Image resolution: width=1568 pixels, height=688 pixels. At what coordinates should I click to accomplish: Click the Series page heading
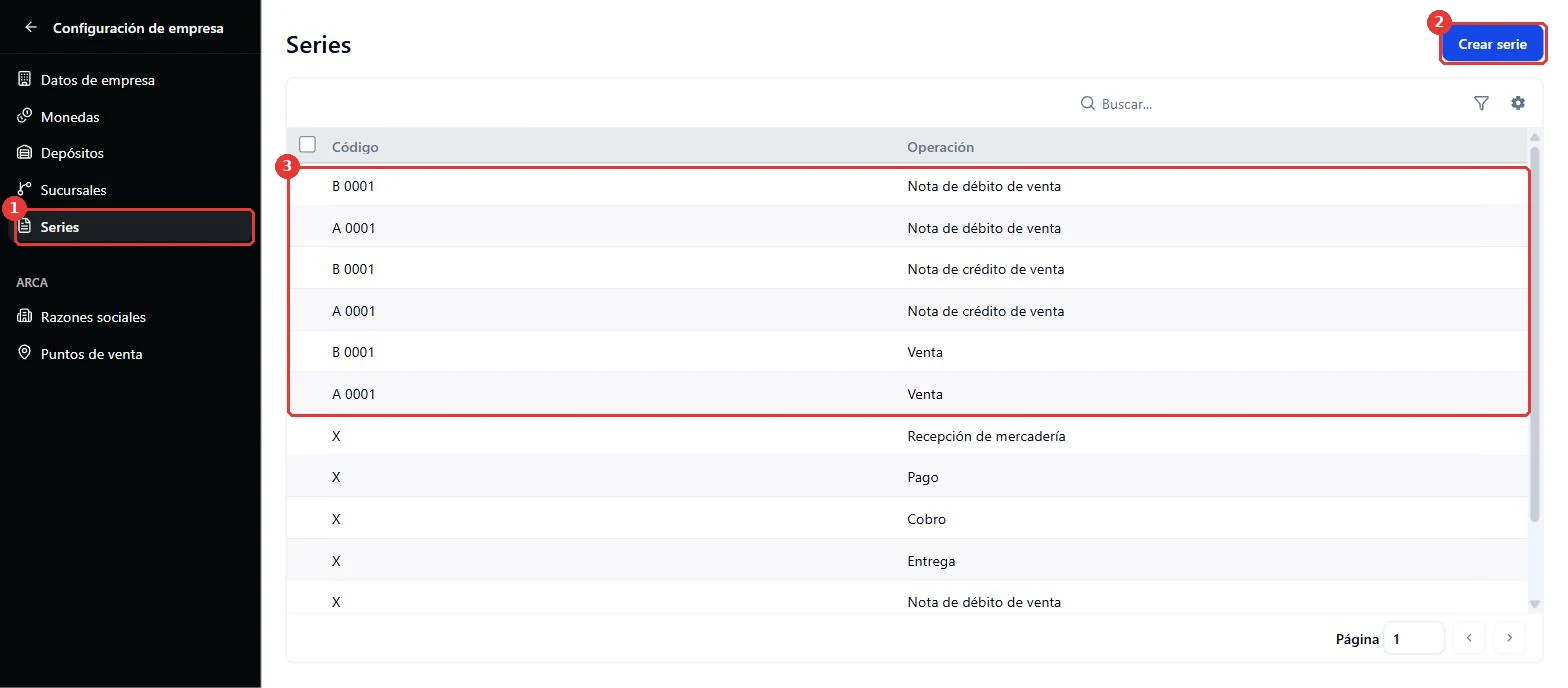click(x=318, y=45)
